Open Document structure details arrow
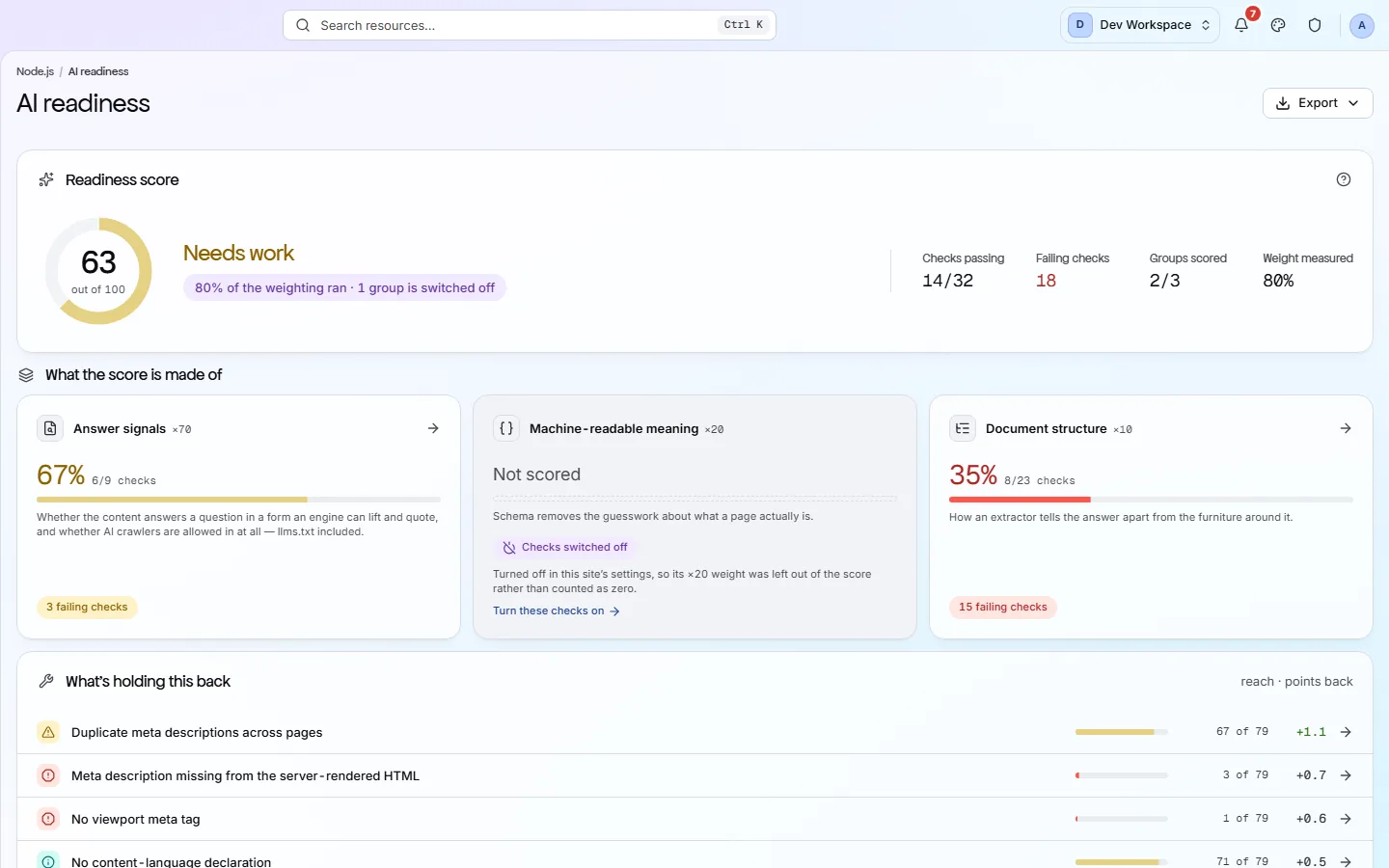Viewport: 1389px width, 868px height. point(1346,428)
